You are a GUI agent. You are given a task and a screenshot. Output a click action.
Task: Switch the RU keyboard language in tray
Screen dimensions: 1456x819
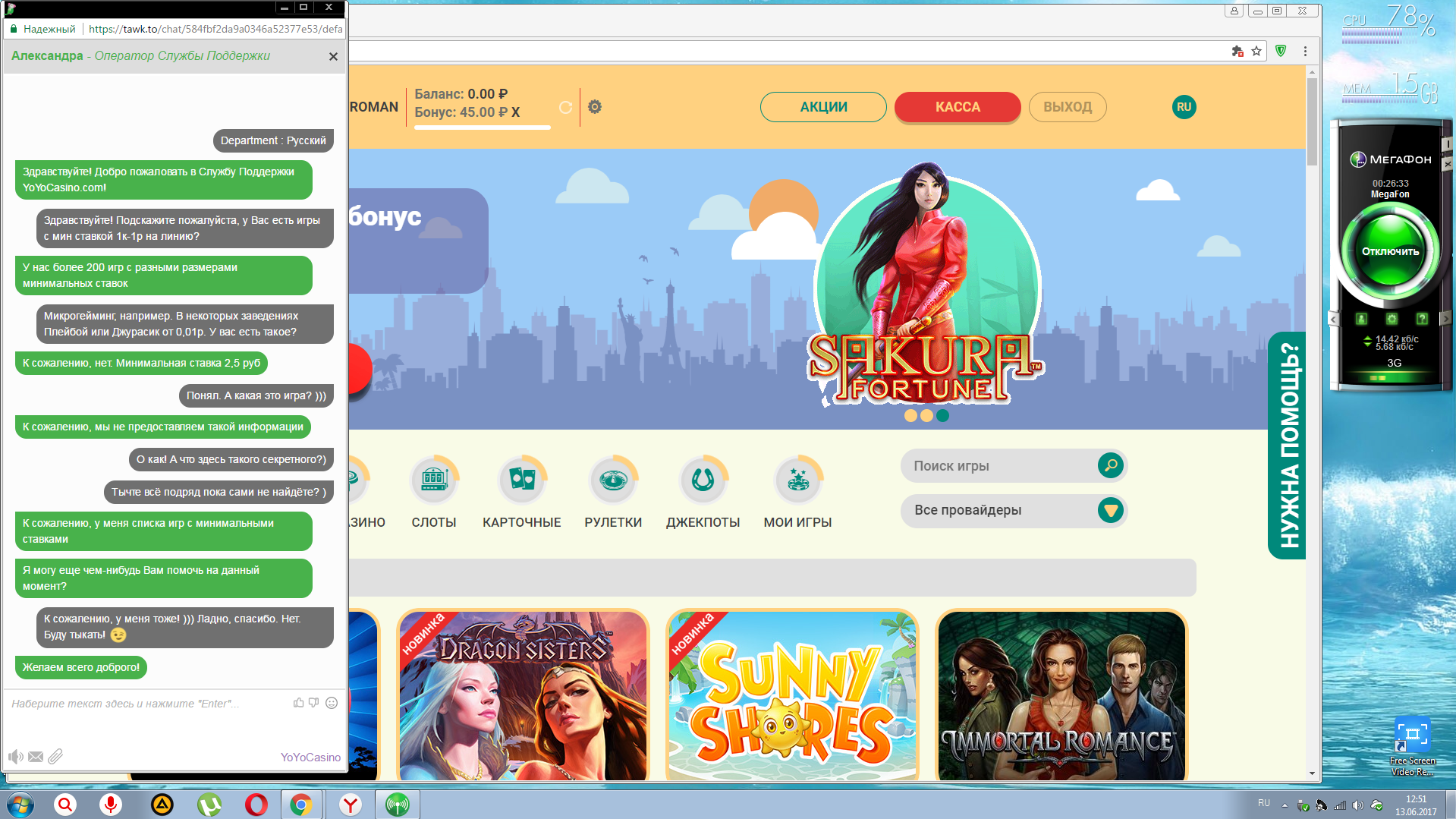(x=1263, y=803)
